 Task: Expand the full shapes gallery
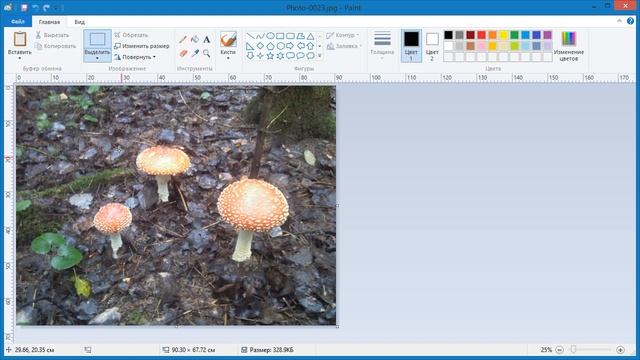[320, 56]
